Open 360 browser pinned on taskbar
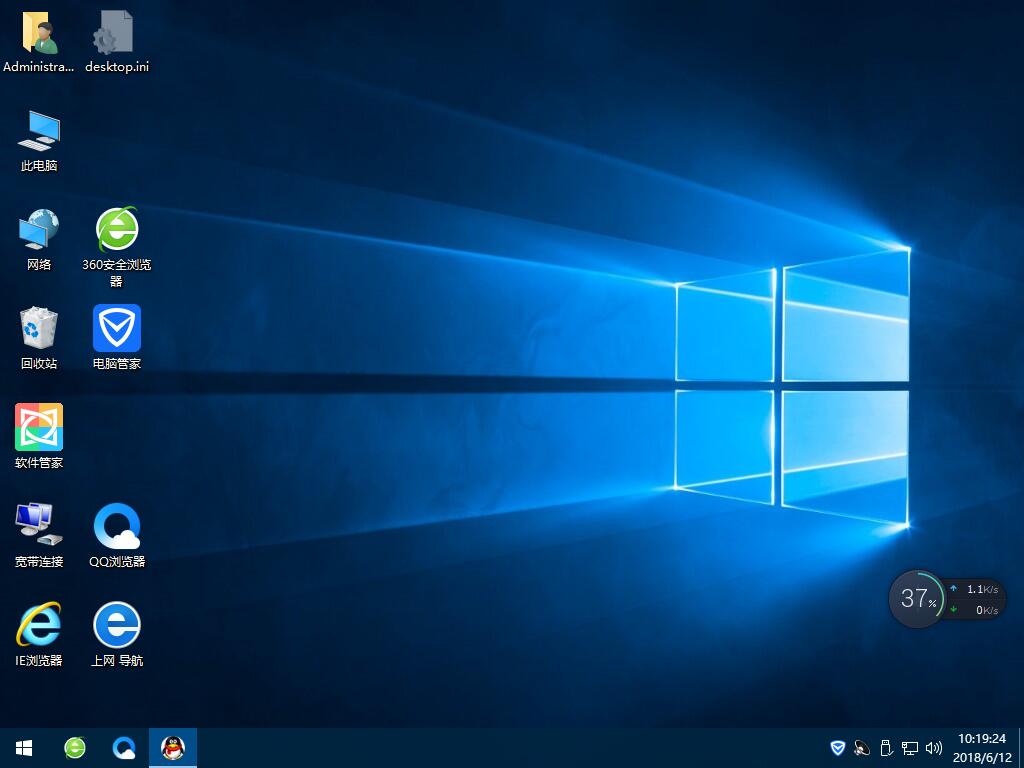This screenshot has height=768, width=1024. [x=75, y=748]
